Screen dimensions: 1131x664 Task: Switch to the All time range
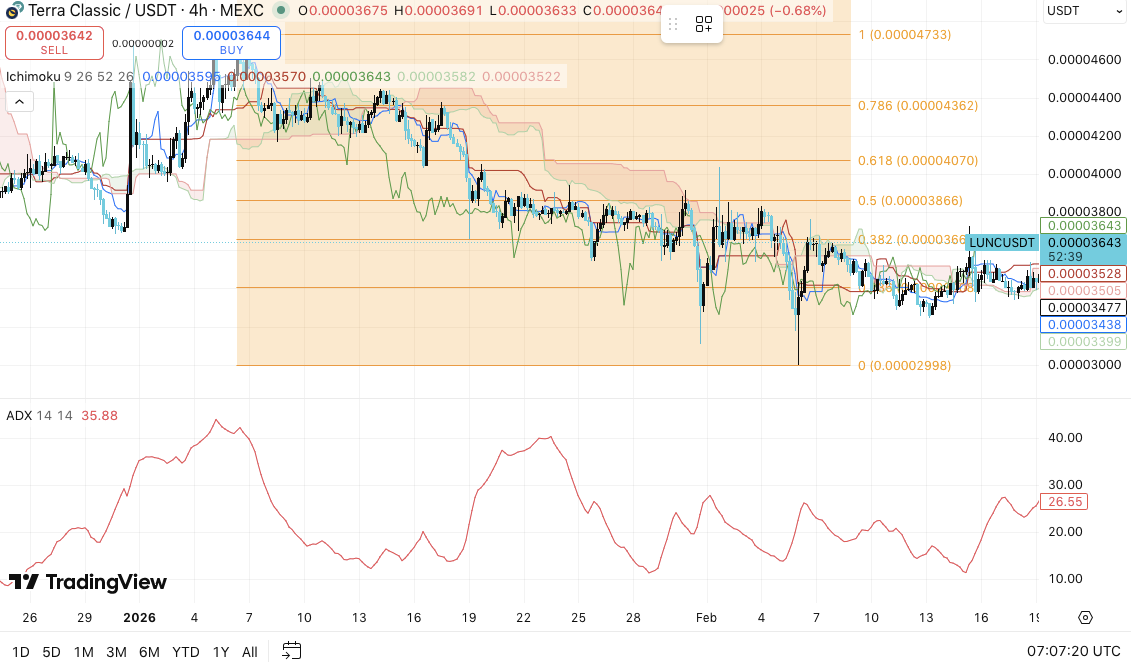250,652
